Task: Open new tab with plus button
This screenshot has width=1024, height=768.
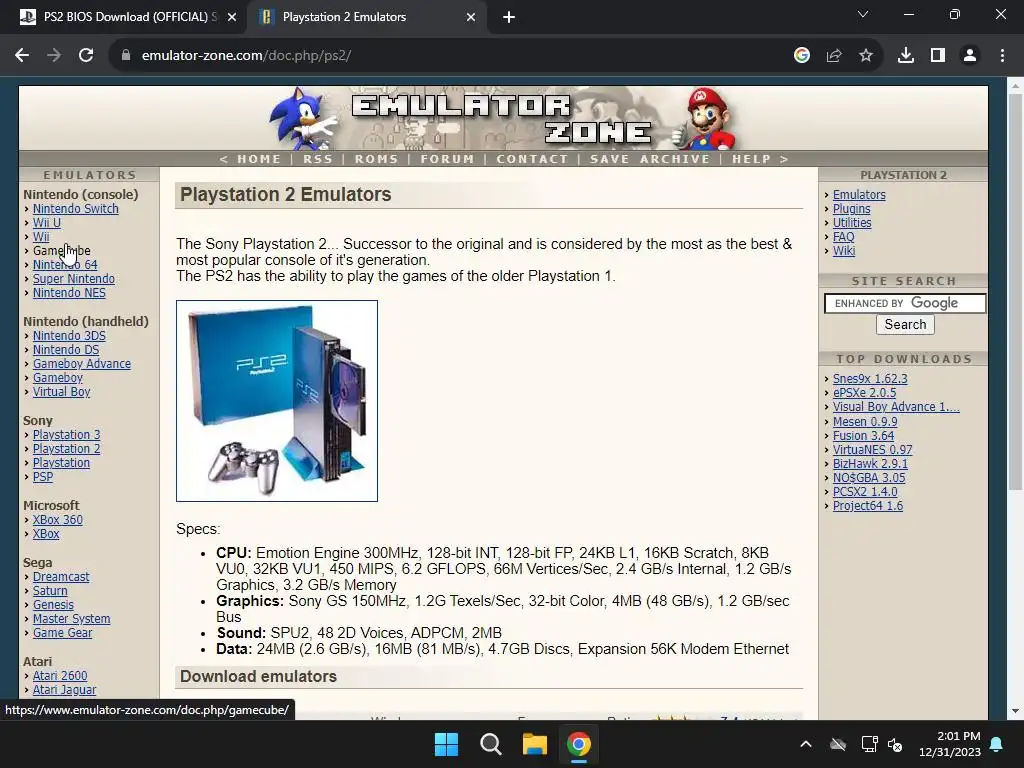Action: pyautogui.click(x=509, y=18)
